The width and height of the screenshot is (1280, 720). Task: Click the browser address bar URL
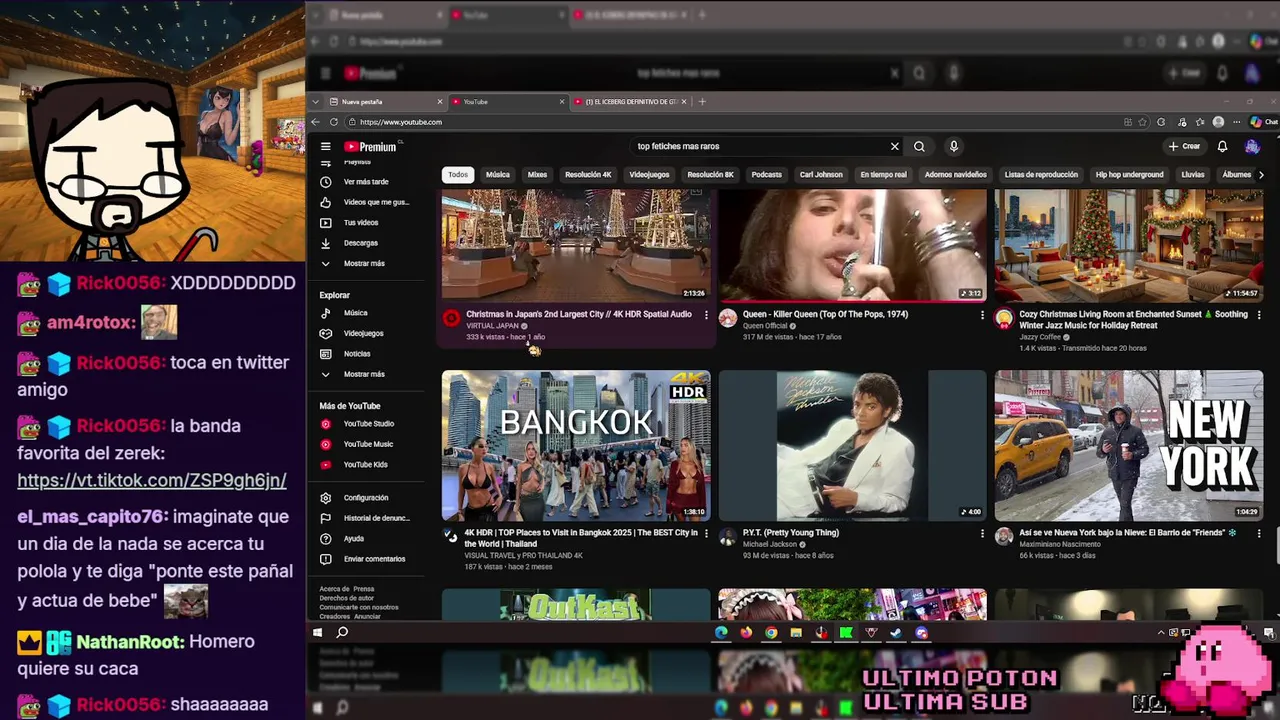point(401,122)
